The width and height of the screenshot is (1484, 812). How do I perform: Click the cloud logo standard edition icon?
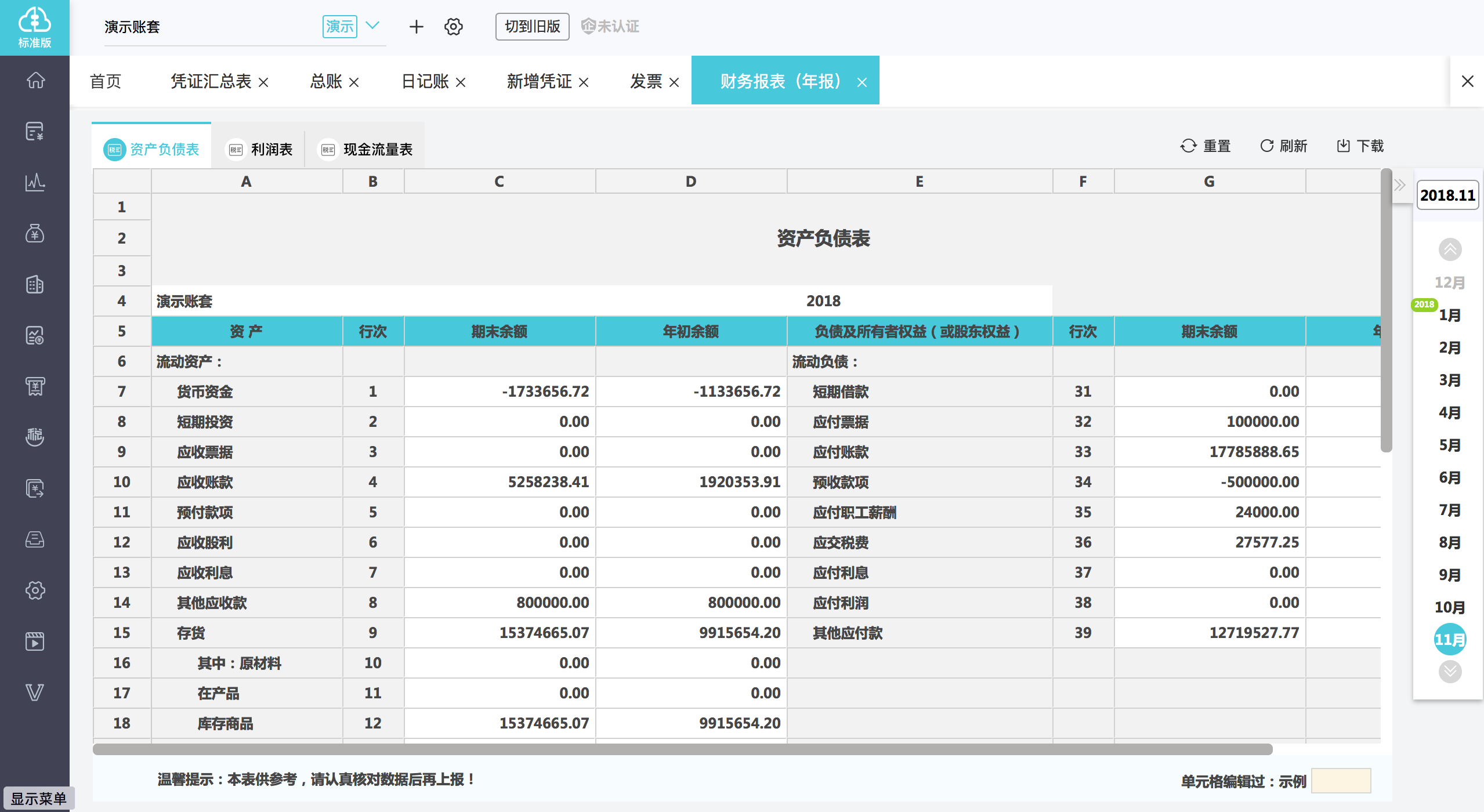35,27
